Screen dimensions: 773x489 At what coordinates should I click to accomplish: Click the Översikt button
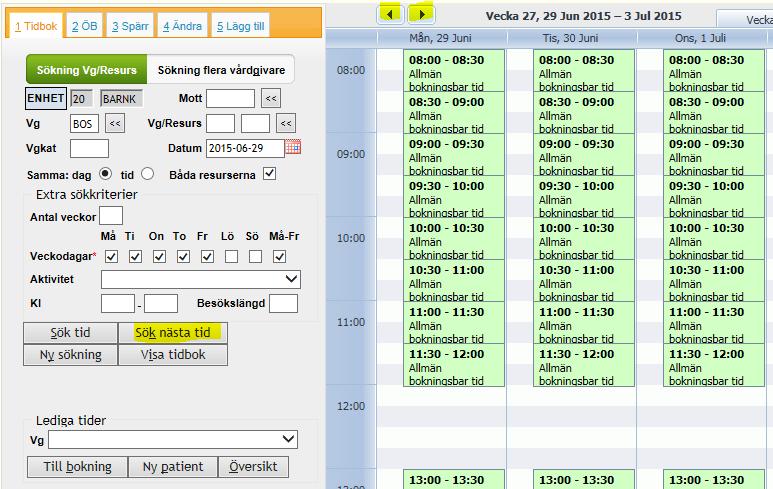(x=253, y=466)
